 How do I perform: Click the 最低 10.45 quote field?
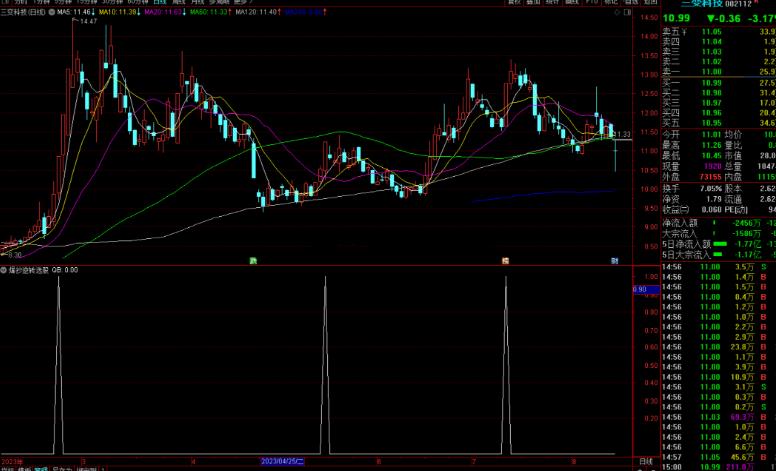692,156
